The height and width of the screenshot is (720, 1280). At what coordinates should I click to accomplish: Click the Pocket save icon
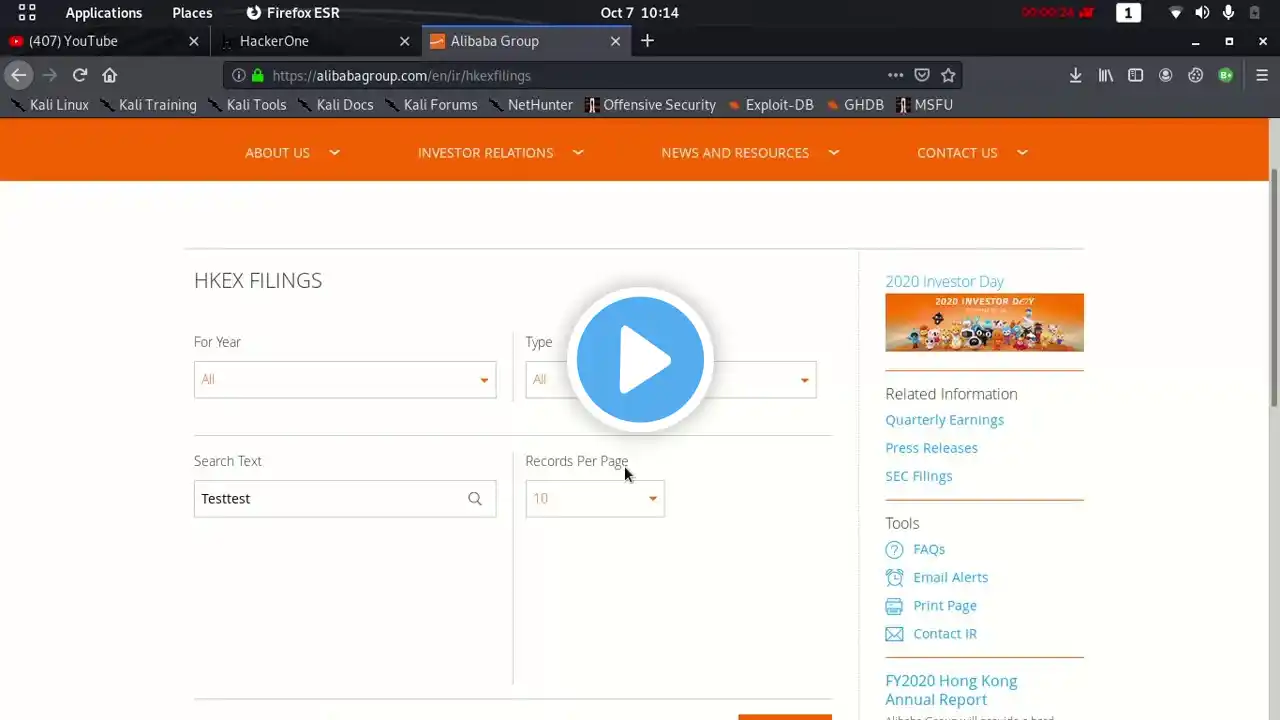pos(922,75)
